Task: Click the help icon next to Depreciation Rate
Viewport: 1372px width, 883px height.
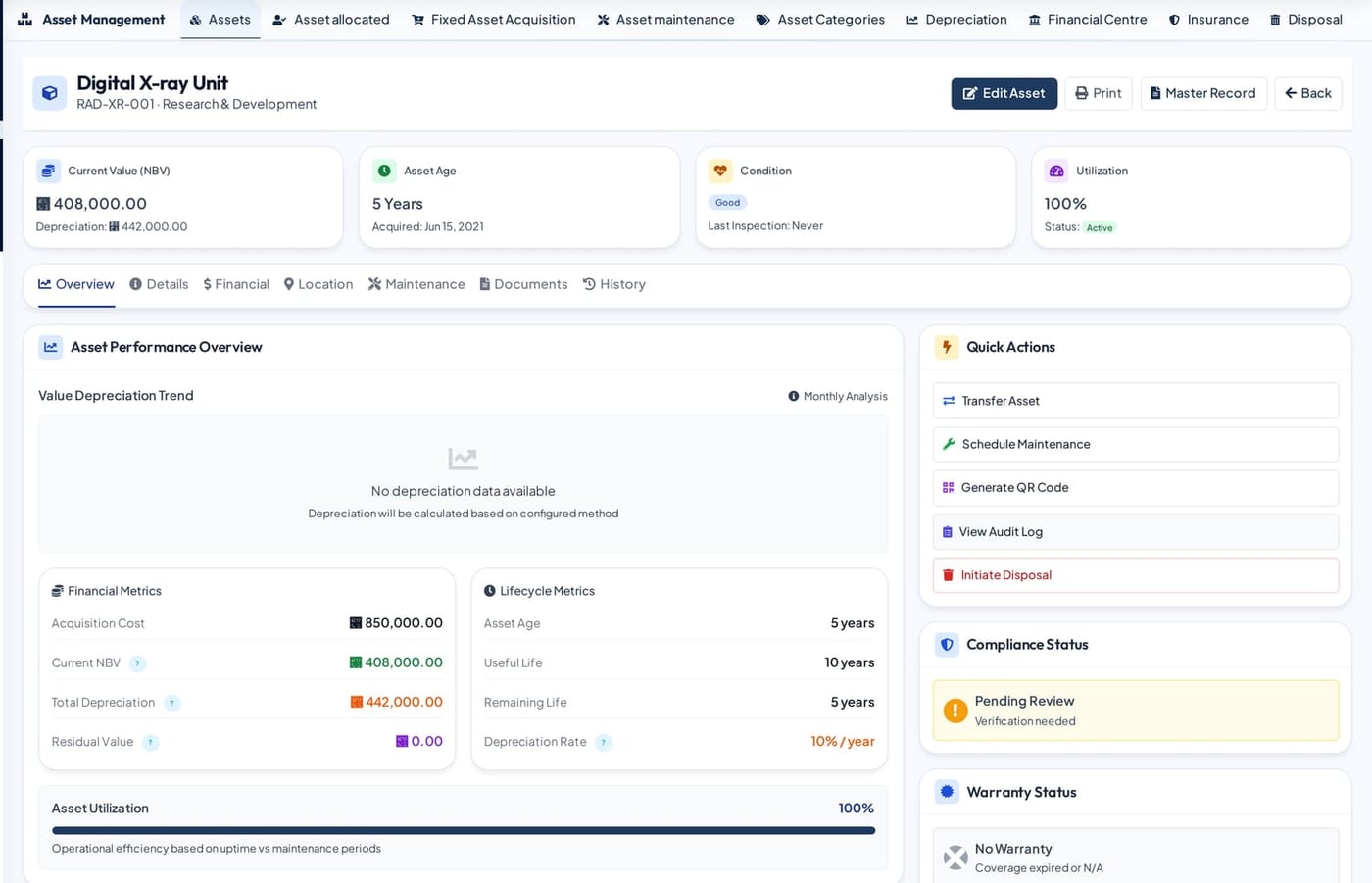Action: (x=604, y=742)
